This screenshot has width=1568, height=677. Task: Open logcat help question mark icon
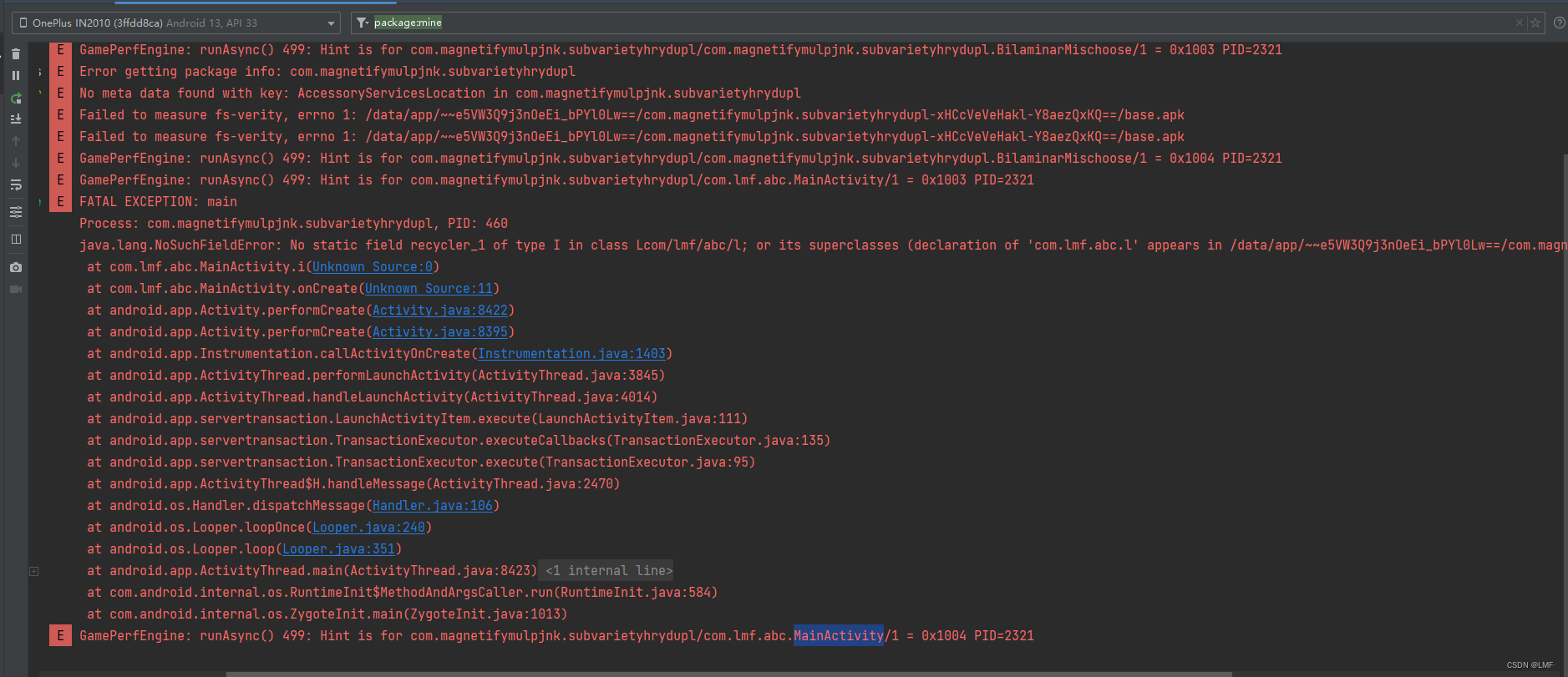(x=1559, y=23)
